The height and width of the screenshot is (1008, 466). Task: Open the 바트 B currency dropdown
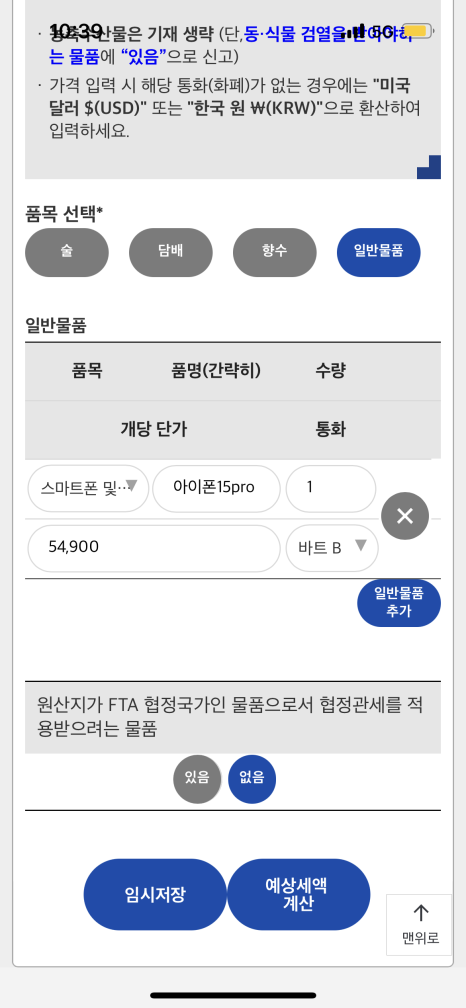[332, 548]
